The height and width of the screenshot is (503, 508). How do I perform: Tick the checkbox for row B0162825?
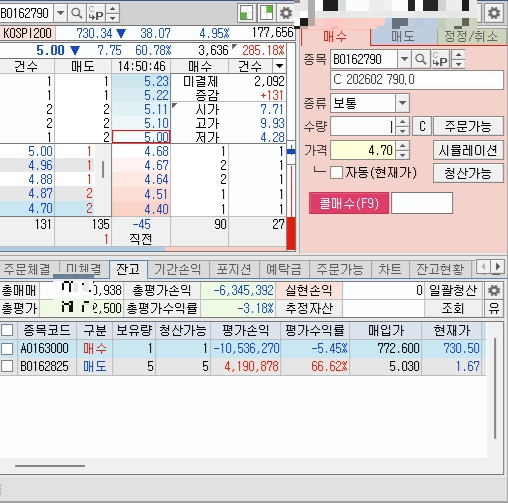tap(7, 366)
